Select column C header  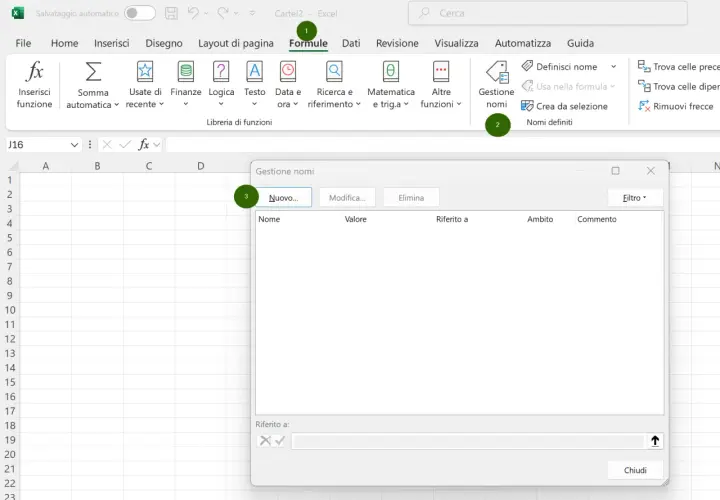point(149,166)
